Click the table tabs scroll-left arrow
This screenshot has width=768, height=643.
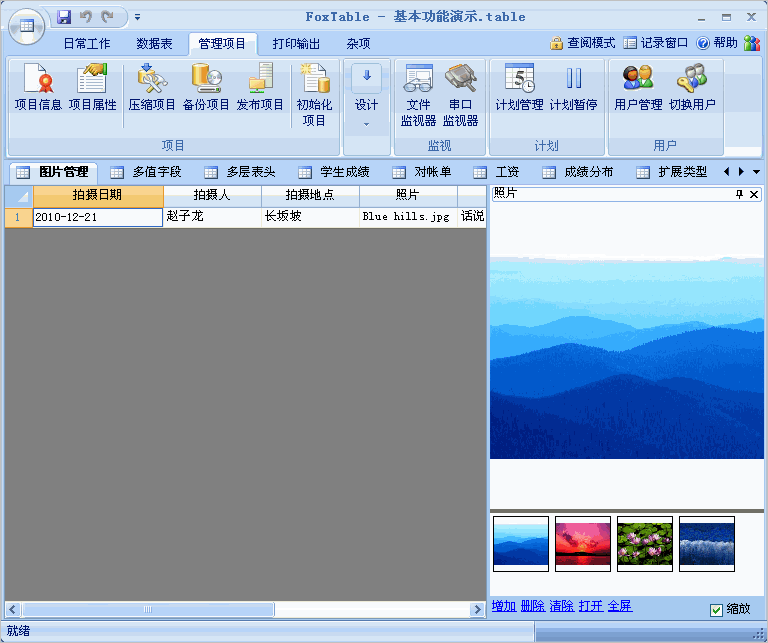click(x=726, y=172)
